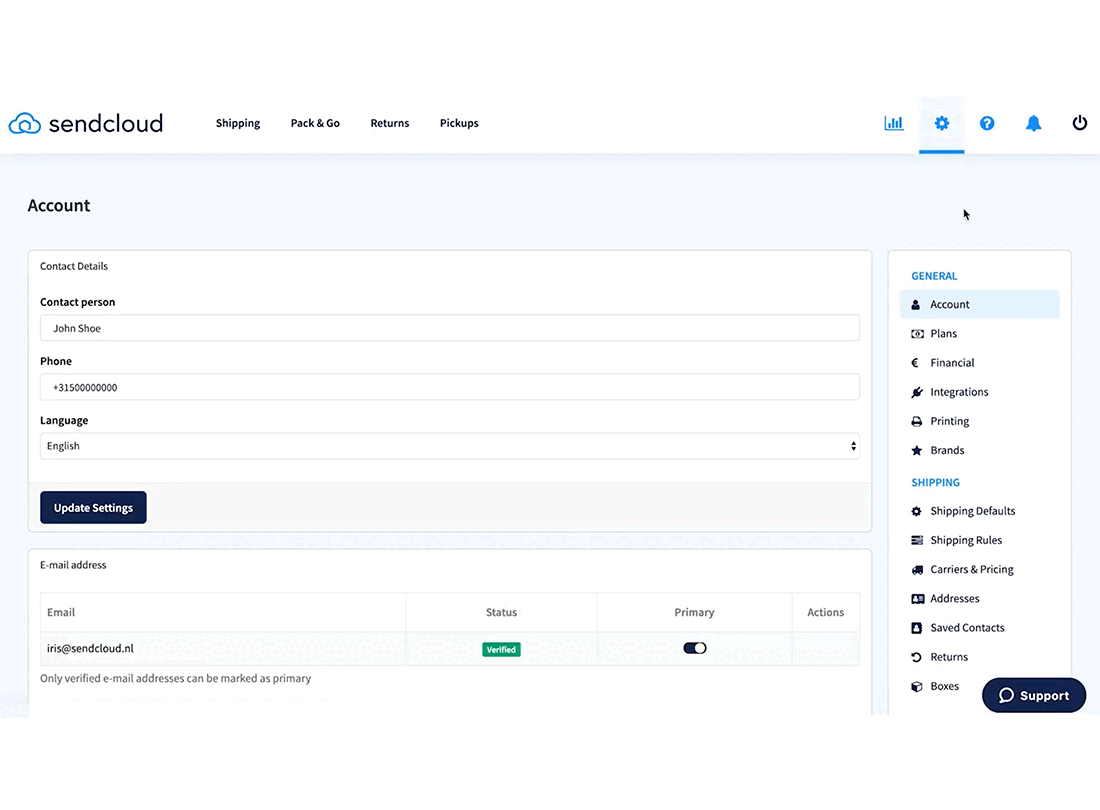Open the Pack & Go section
The height and width of the screenshot is (810, 1100).
(314, 123)
